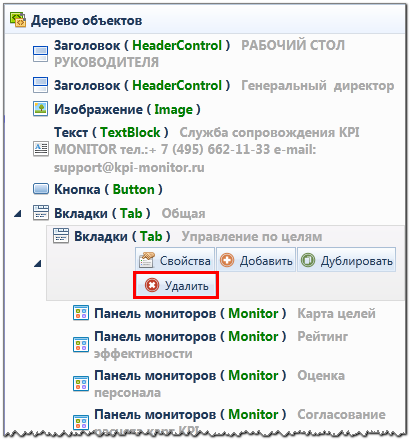Screen dimensions: 410x446
Task: Click the Удалить button
Action: (176, 285)
